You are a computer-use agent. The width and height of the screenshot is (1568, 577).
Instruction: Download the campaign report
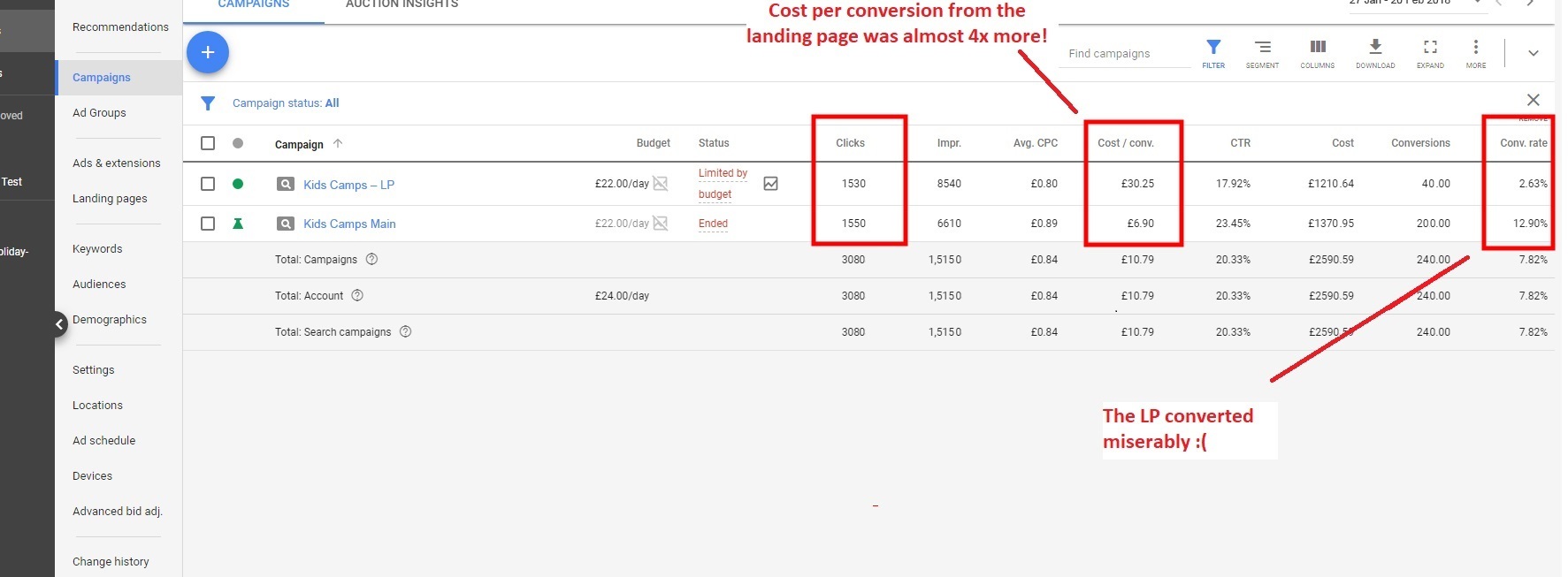point(1375,52)
